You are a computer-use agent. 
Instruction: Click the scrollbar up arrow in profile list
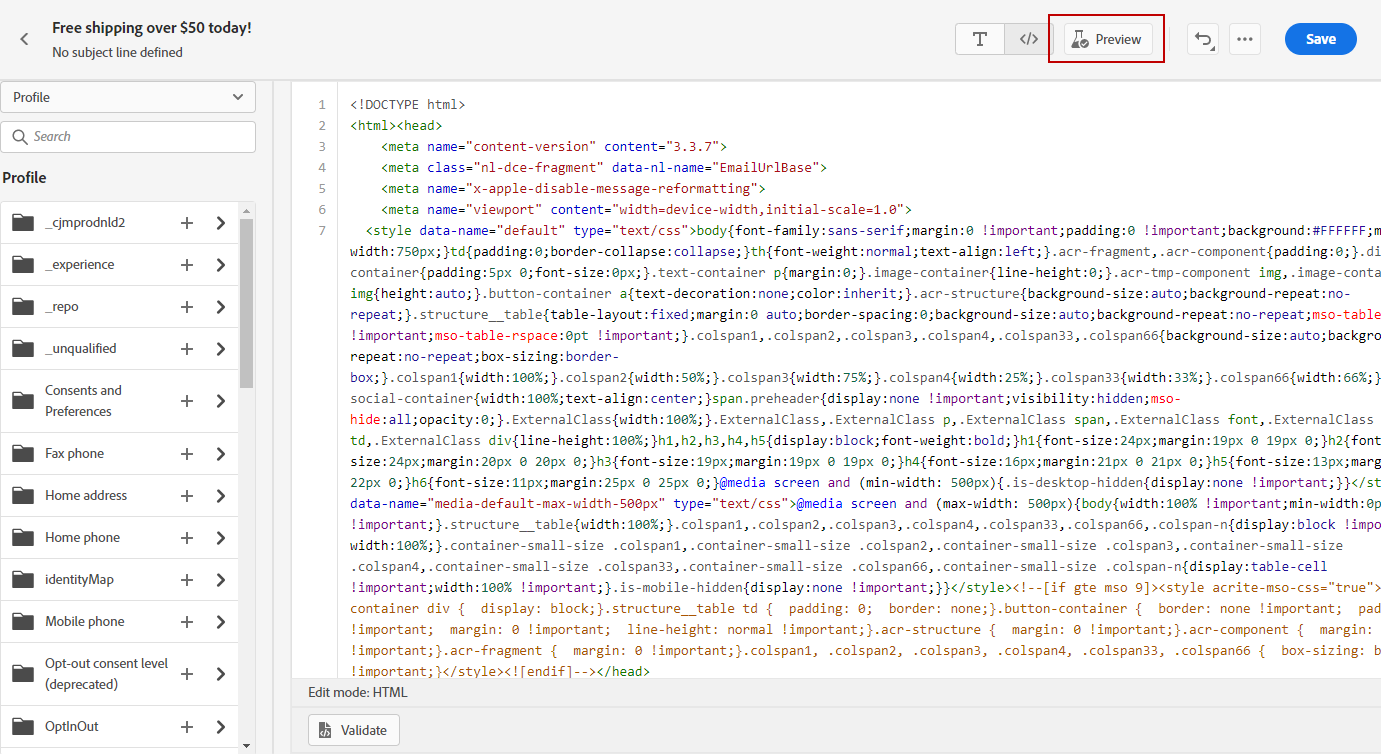[x=247, y=209]
